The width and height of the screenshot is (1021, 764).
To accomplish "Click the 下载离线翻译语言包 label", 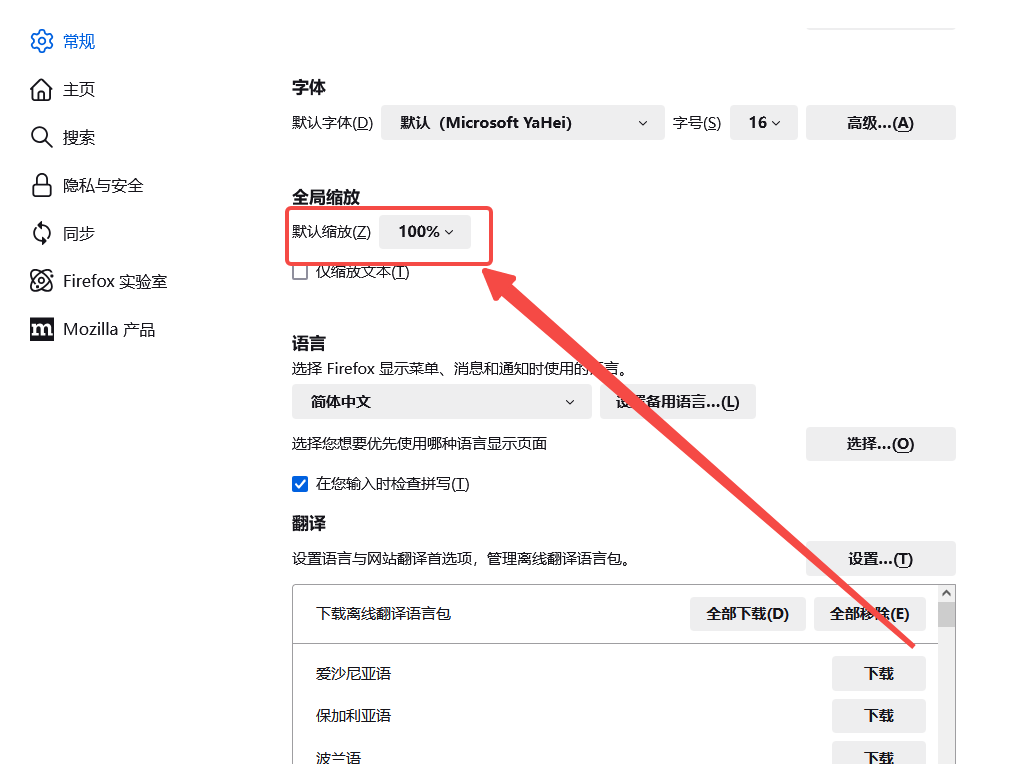I will click(x=384, y=614).
